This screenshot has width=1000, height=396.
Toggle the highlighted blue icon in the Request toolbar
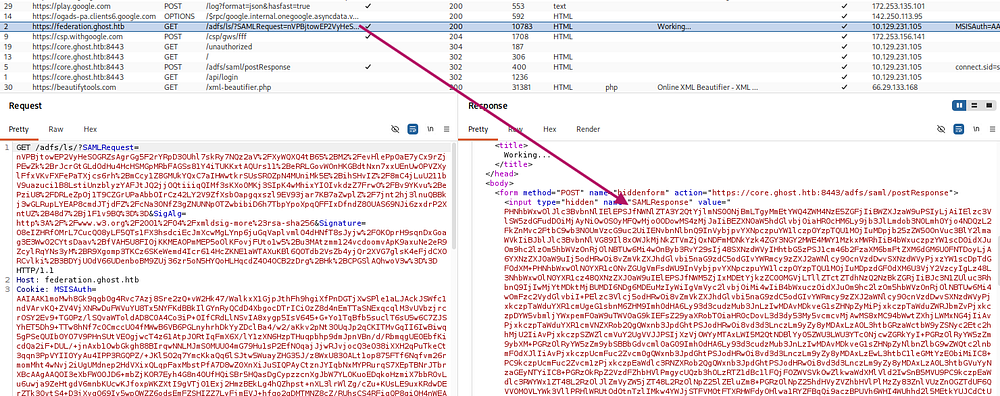coord(413,129)
